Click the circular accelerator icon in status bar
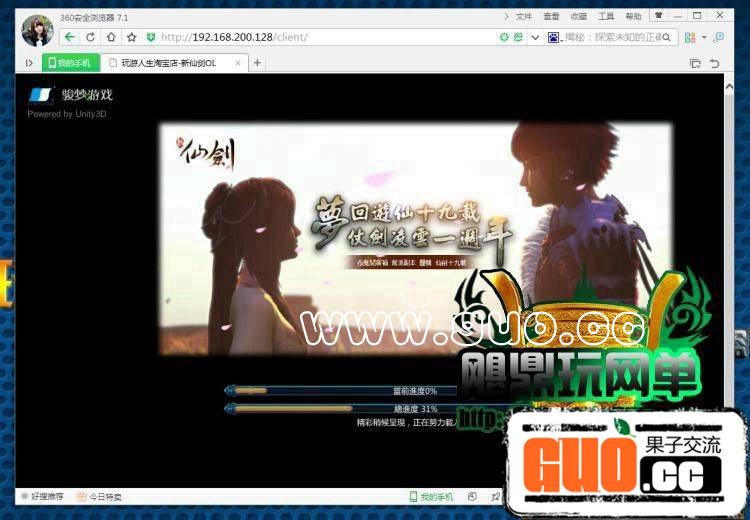Image resolution: width=750 pixels, height=520 pixels. pos(472,497)
